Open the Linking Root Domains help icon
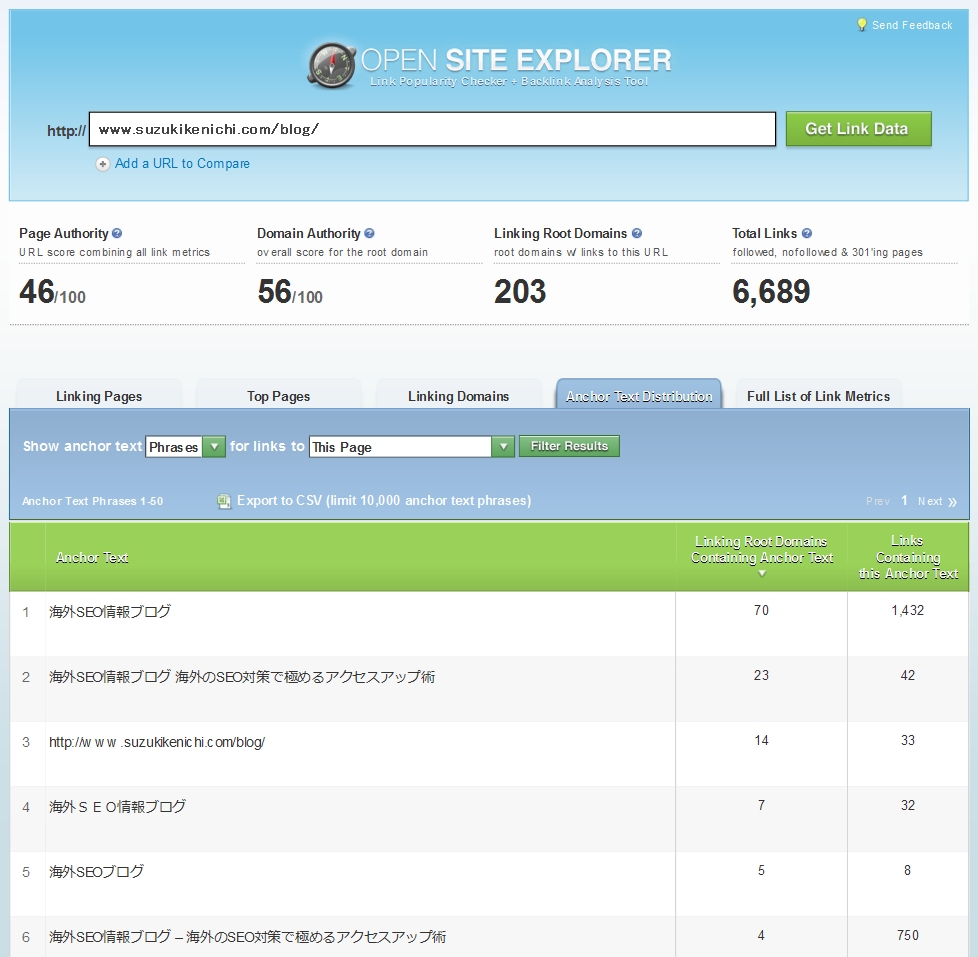 pos(637,233)
